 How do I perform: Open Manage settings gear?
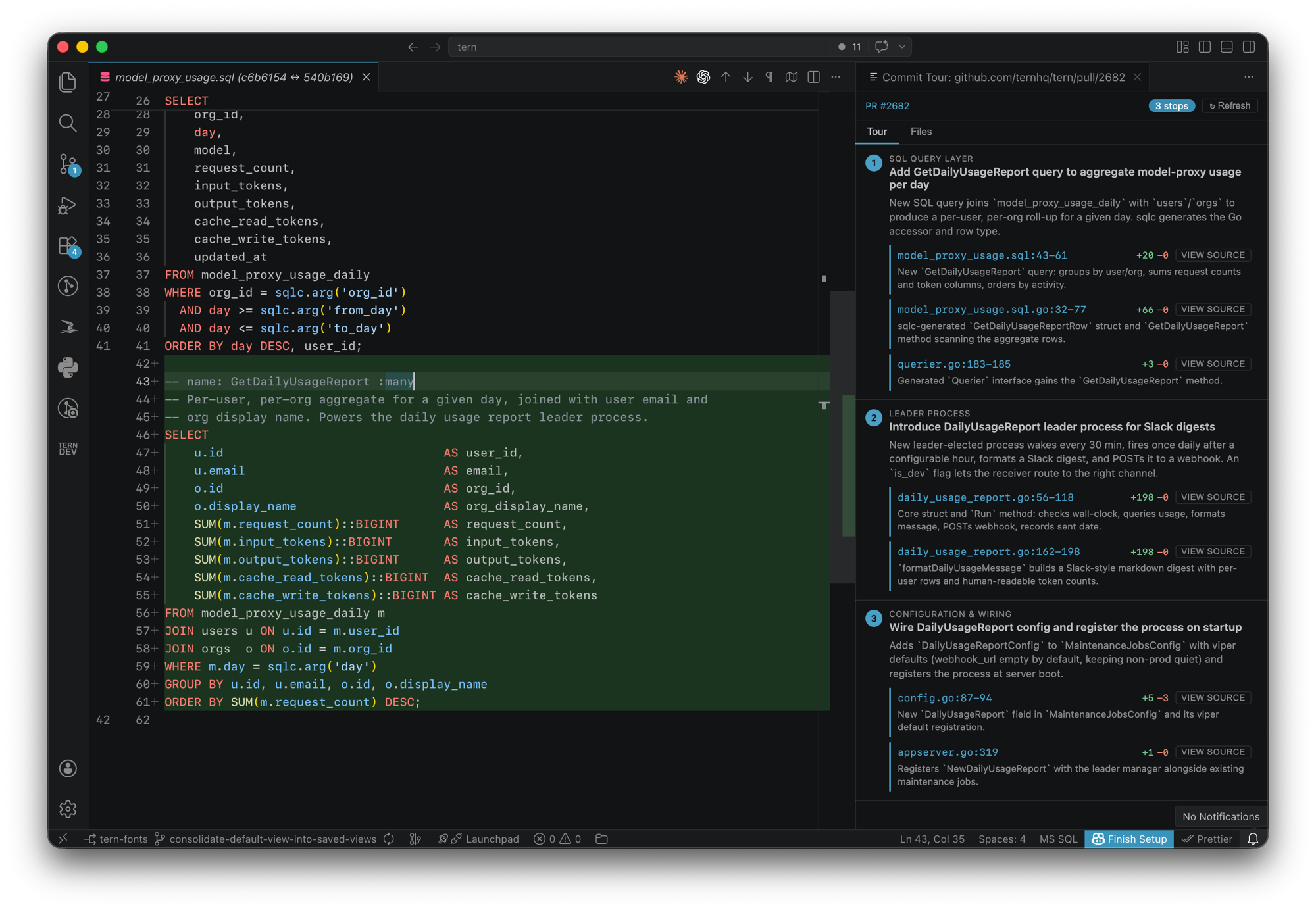coord(68,808)
